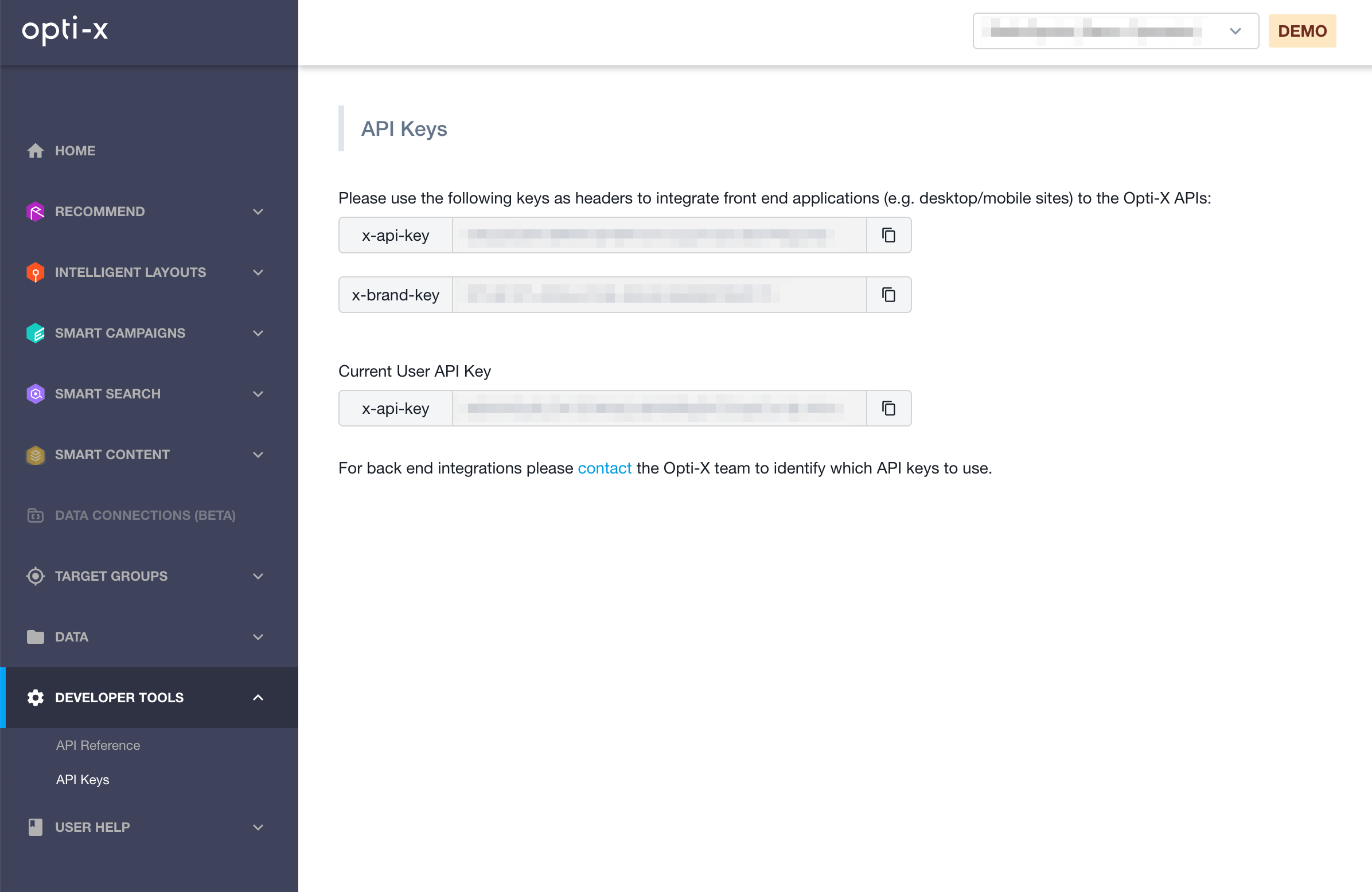Screen dimensions: 1372x892
Task: Click the Recommend hexagon icon
Action: tap(35, 212)
